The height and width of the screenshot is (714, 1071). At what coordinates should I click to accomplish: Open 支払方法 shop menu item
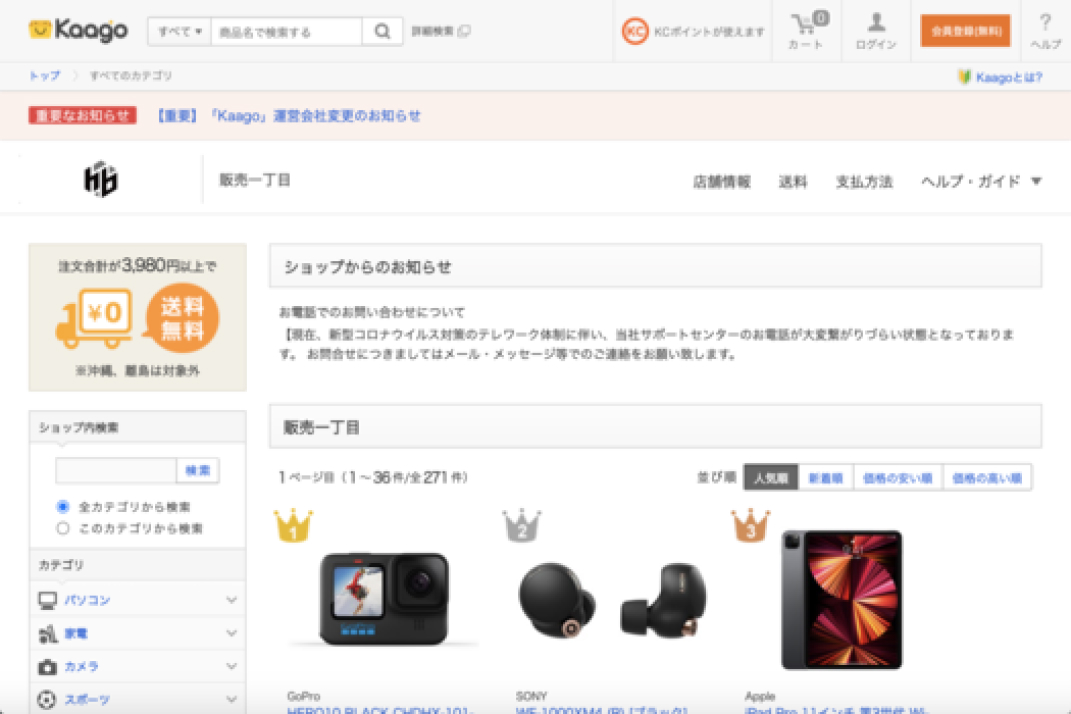(864, 182)
